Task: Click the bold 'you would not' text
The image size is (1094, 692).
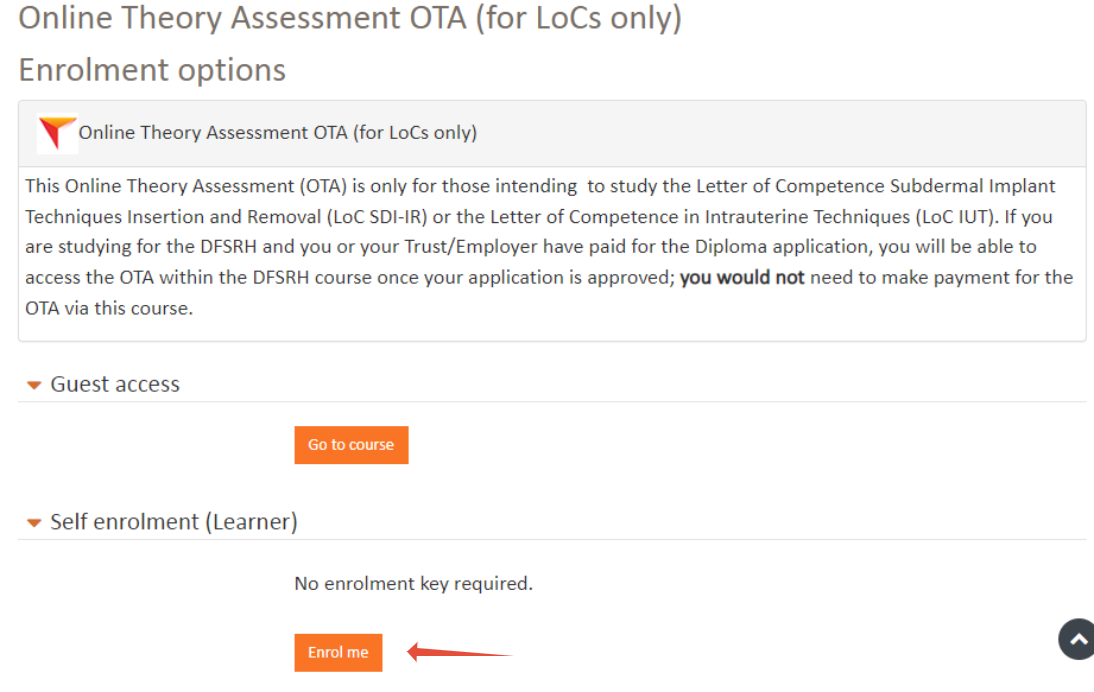Action: coord(742,277)
